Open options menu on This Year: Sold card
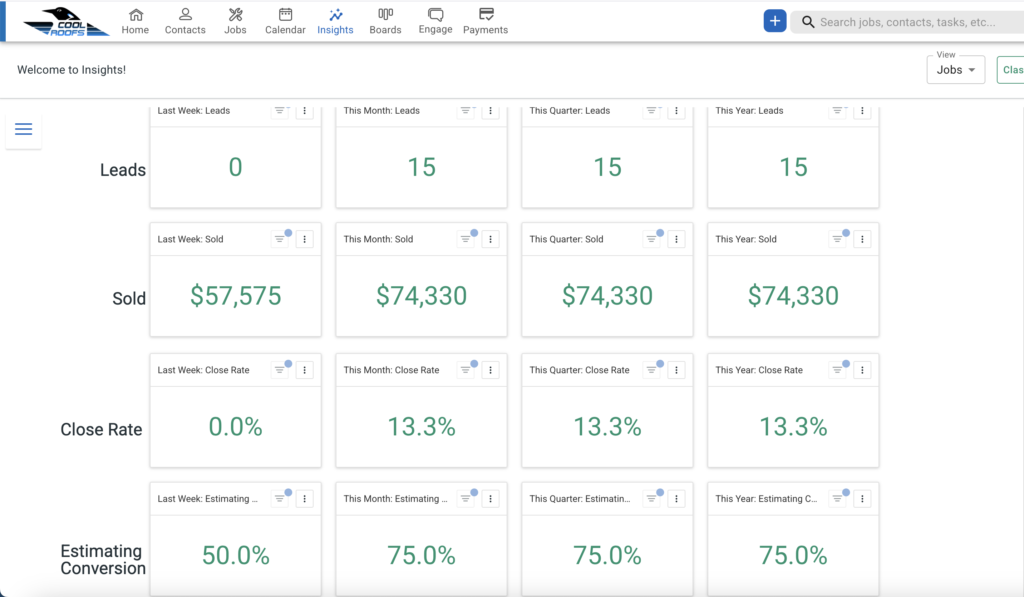 coord(862,239)
